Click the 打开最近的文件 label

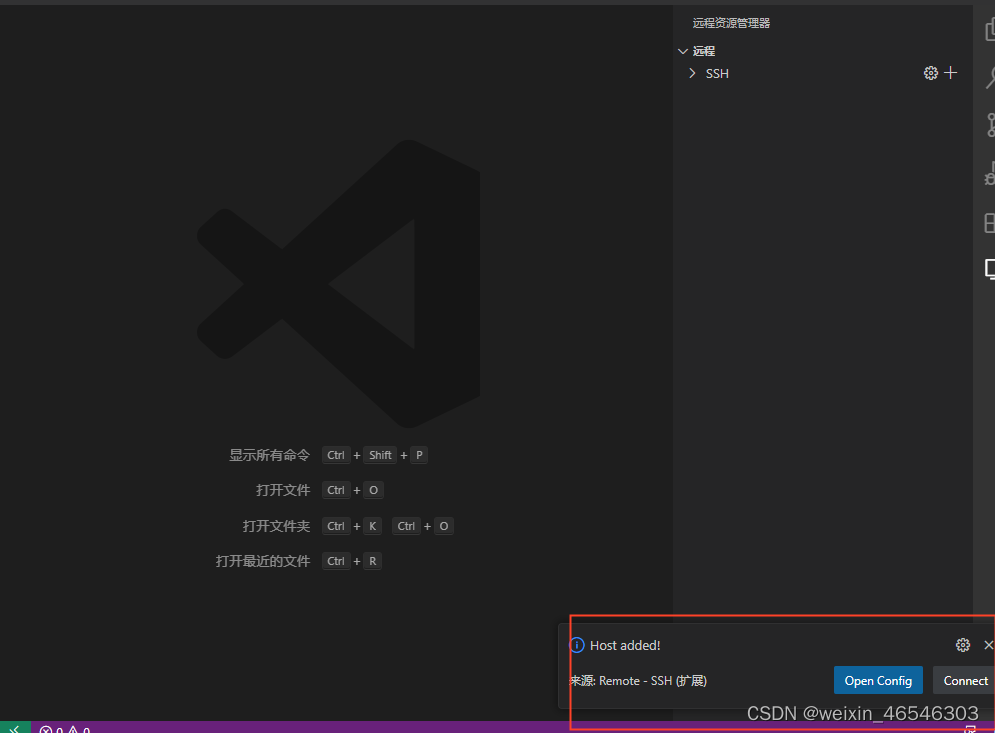tap(263, 561)
